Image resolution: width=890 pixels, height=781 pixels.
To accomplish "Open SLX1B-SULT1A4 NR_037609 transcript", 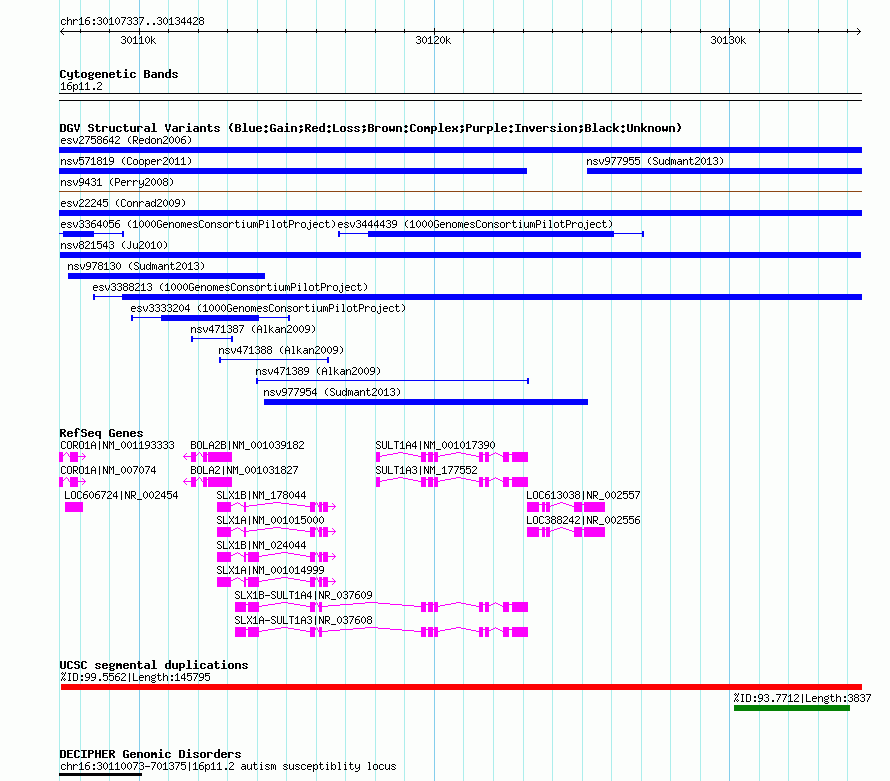I will tap(381, 607).
